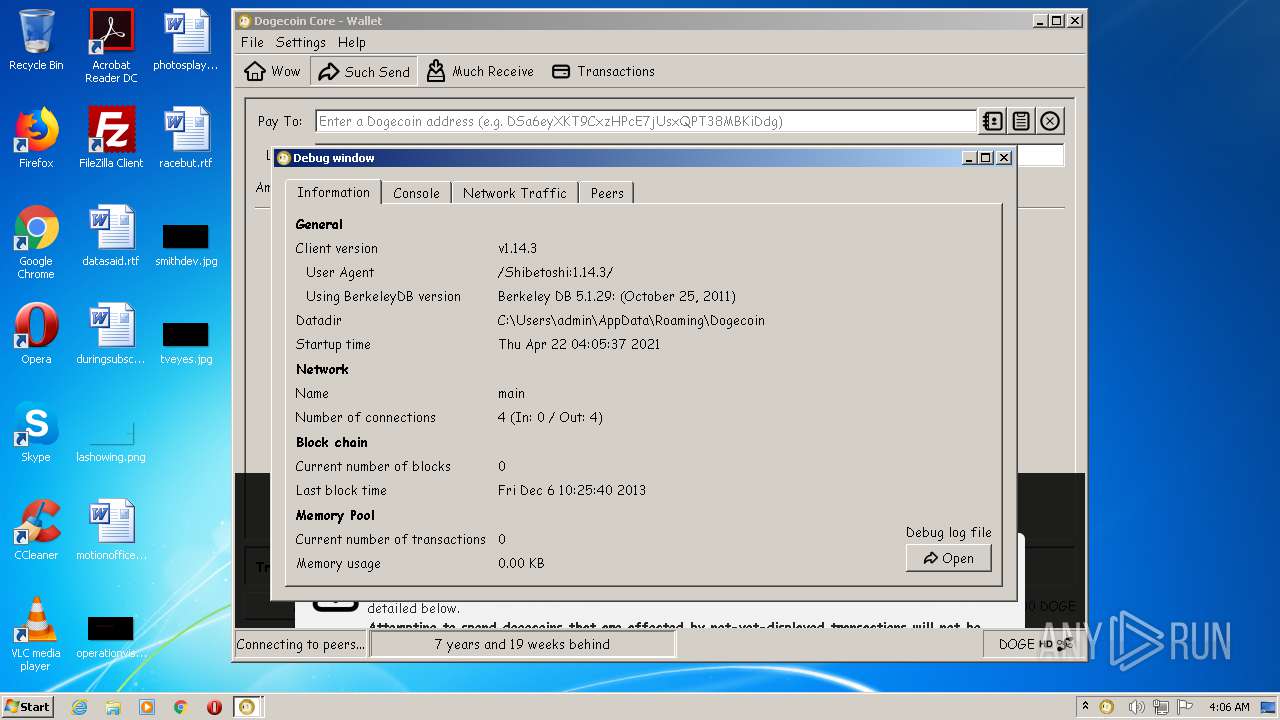Launch Firefox from desktop

tap(36, 138)
